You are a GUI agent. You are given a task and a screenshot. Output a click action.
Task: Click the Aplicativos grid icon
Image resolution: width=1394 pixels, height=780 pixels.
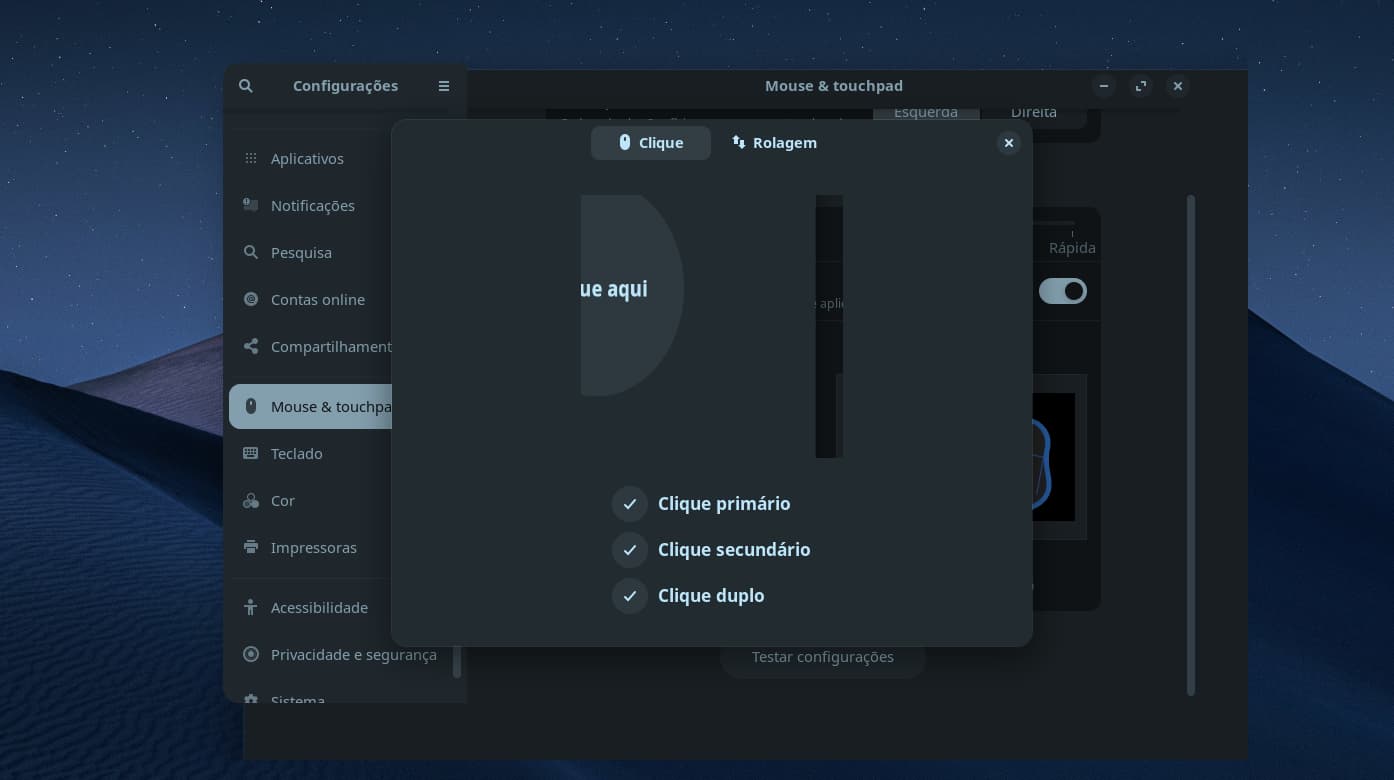pos(251,159)
